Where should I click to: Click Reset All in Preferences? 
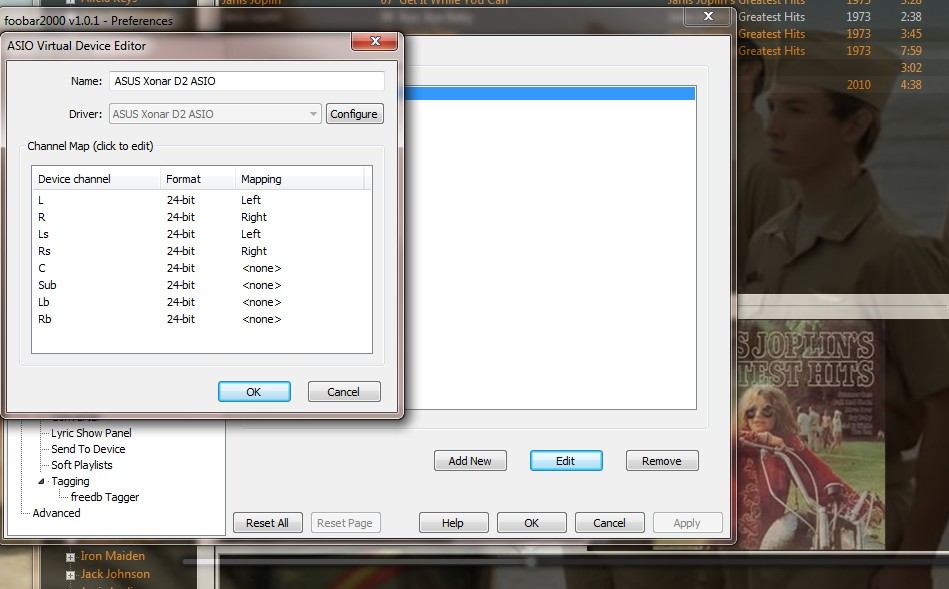coord(268,522)
